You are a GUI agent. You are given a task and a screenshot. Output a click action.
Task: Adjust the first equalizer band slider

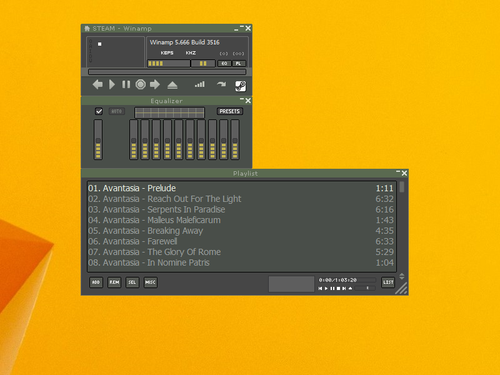point(134,139)
